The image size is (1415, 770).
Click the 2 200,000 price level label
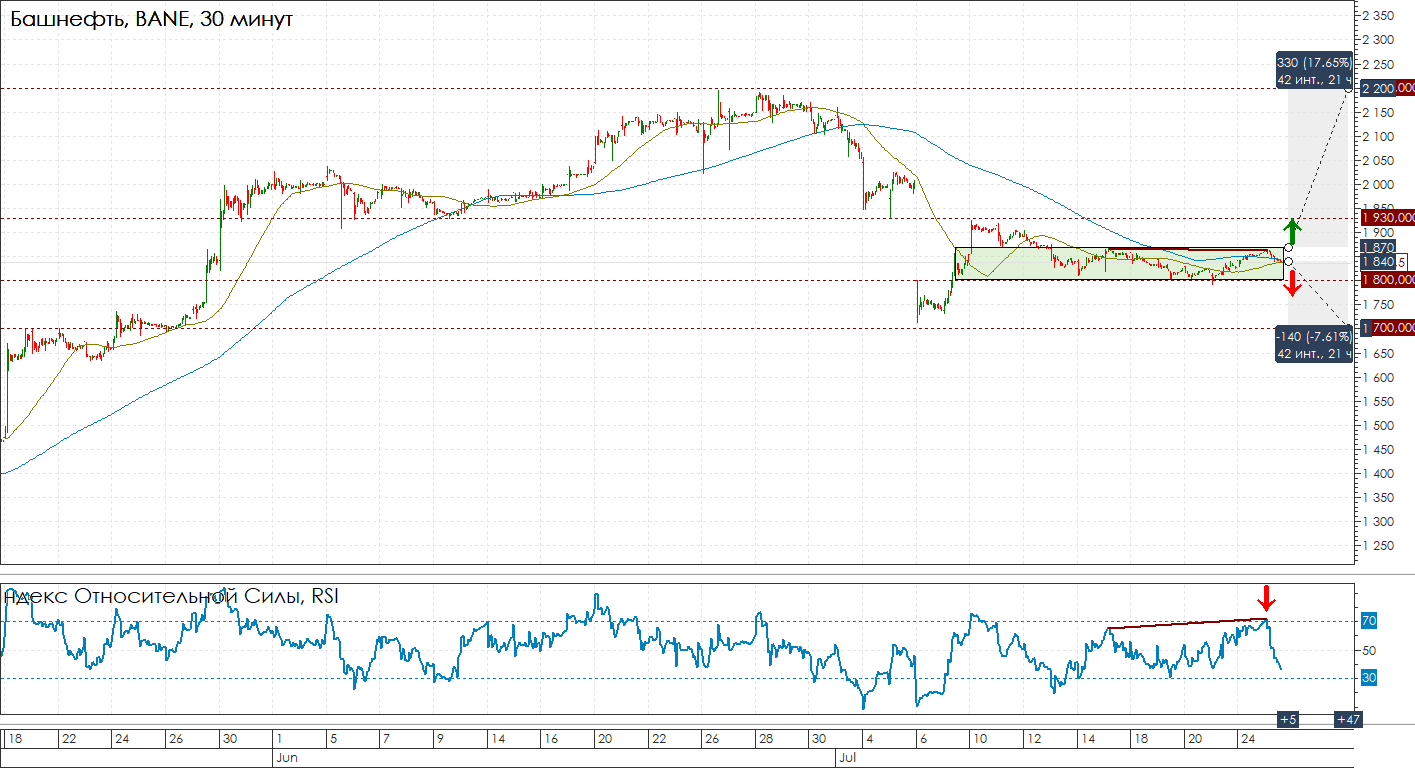tap(1389, 89)
